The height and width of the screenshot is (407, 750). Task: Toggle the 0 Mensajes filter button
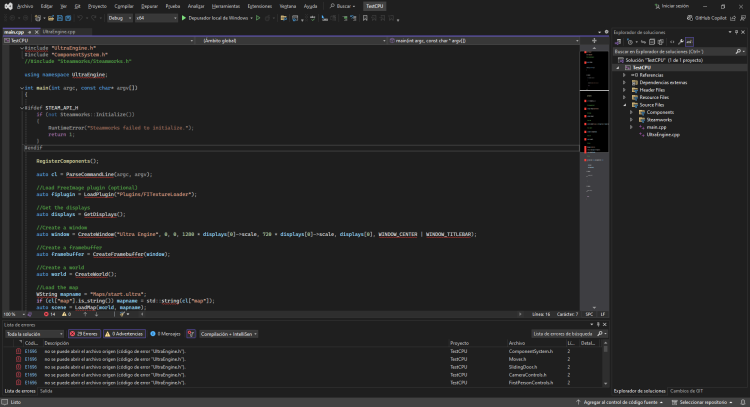point(165,334)
